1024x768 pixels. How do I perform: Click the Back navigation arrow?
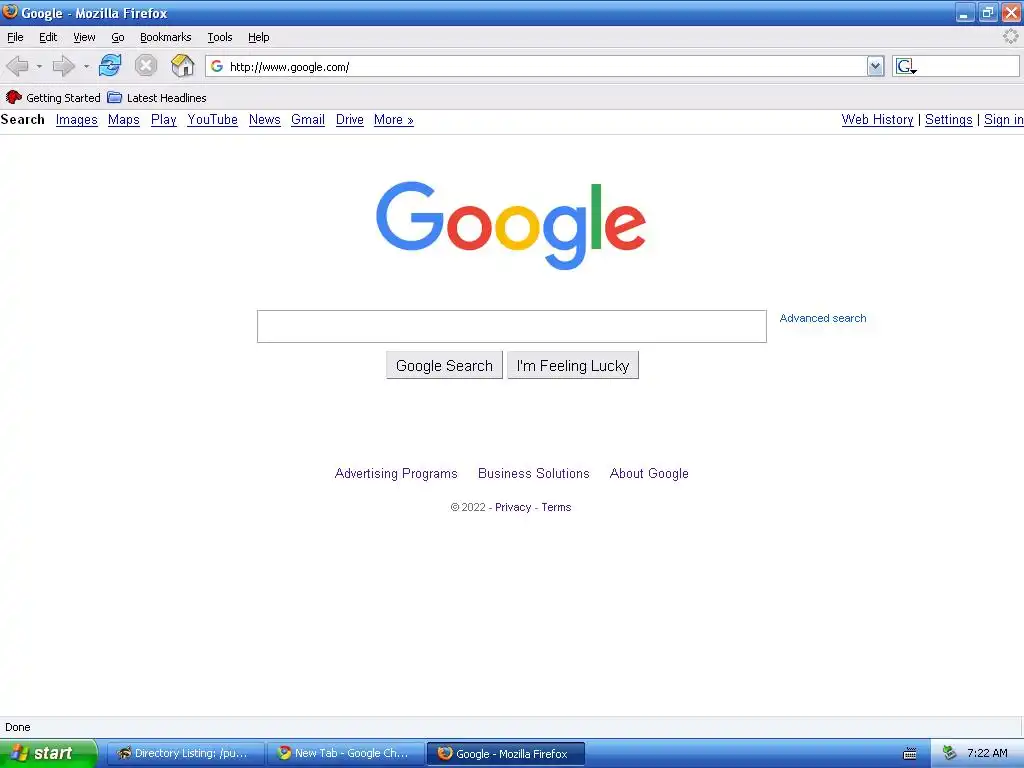17,66
